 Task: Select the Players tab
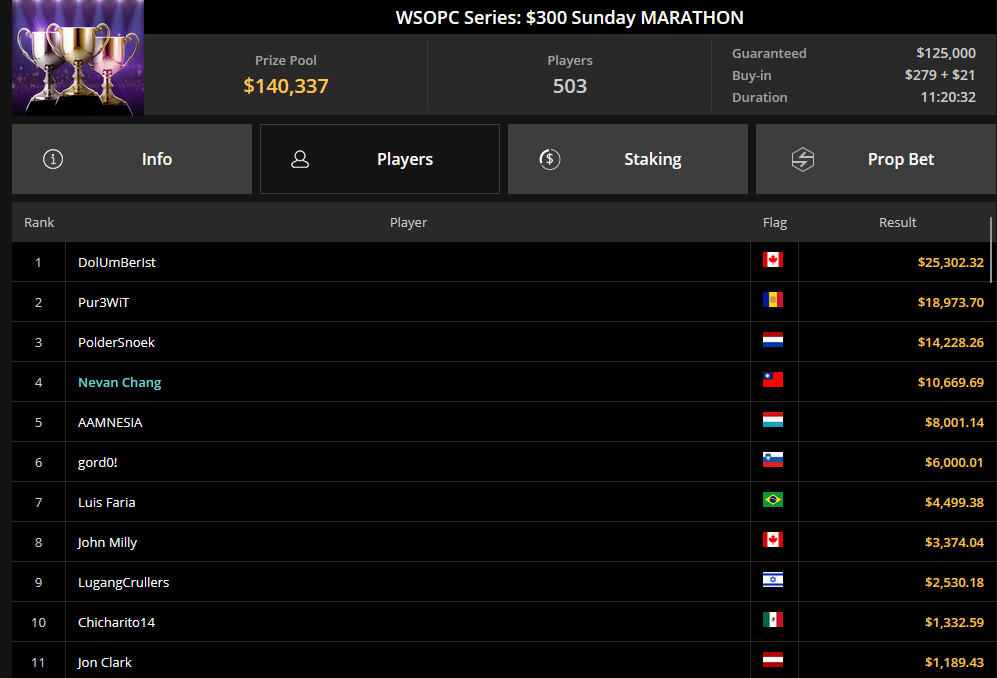point(380,159)
